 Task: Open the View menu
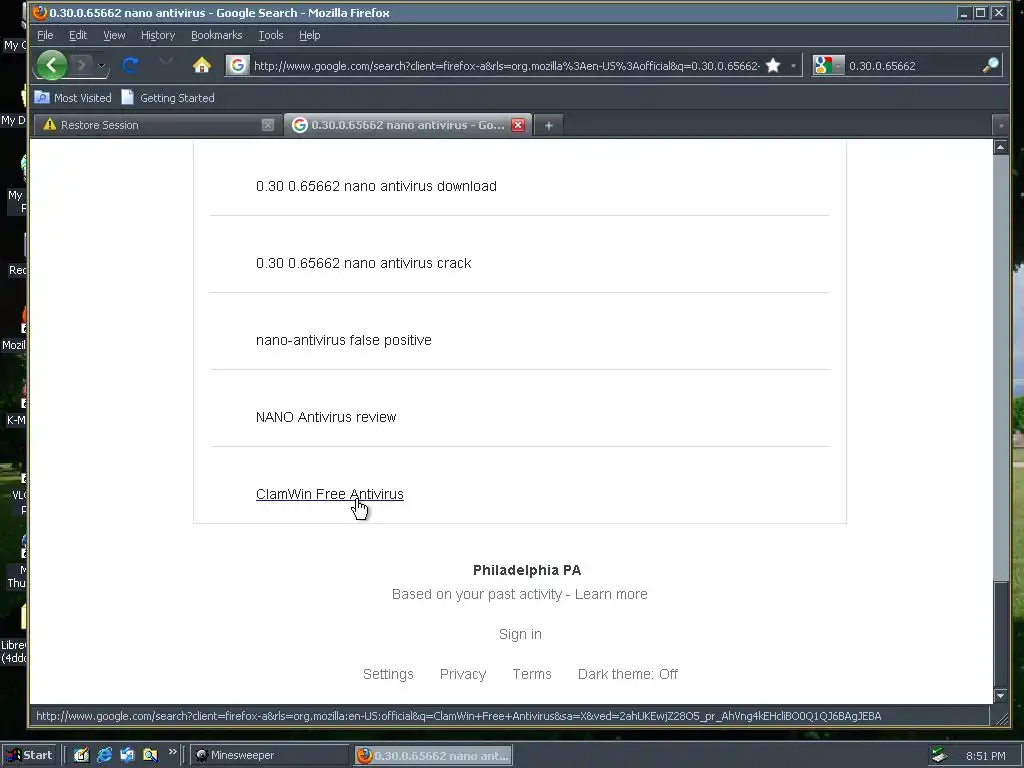pyautogui.click(x=114, y=35)
